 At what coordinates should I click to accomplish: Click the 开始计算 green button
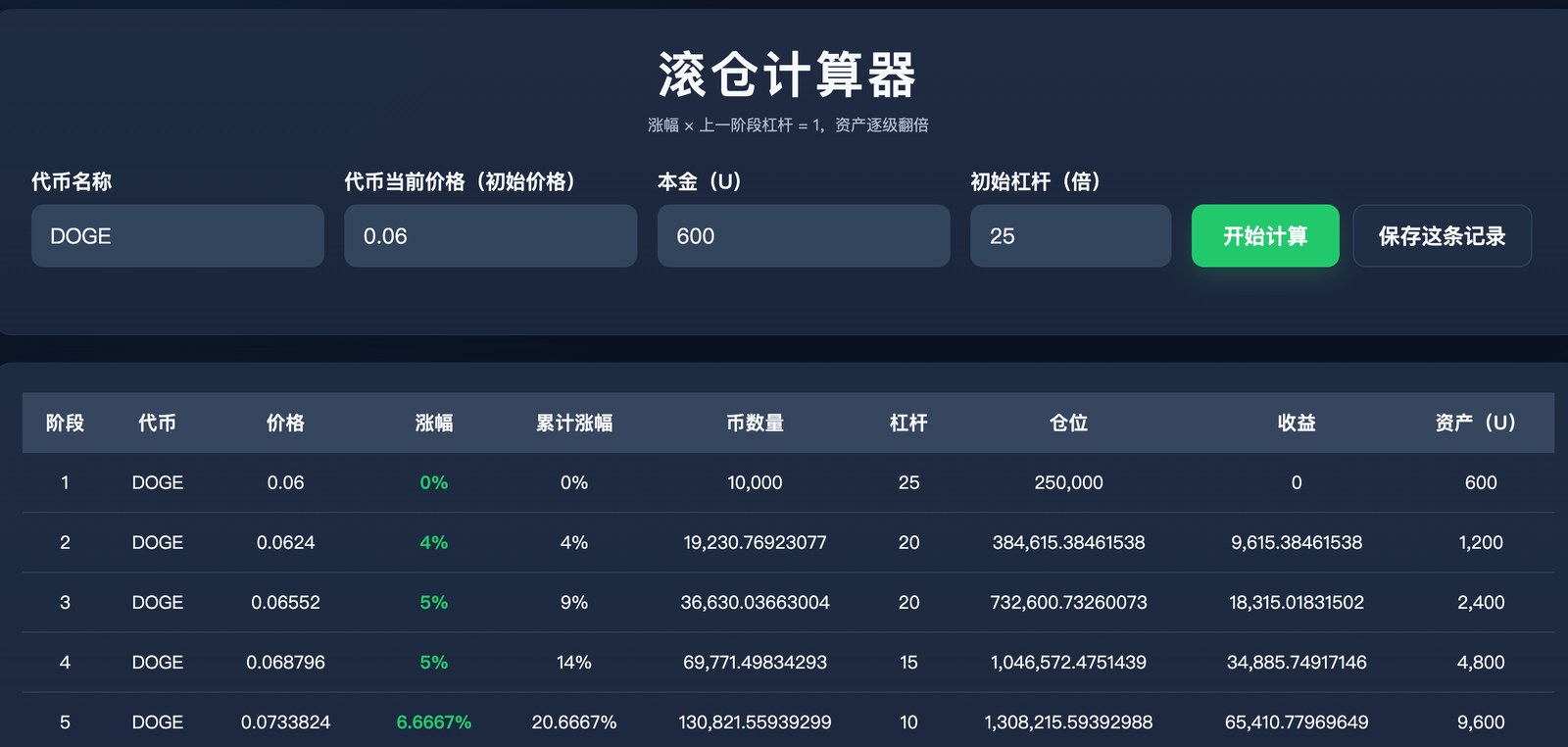point(1265,235)
